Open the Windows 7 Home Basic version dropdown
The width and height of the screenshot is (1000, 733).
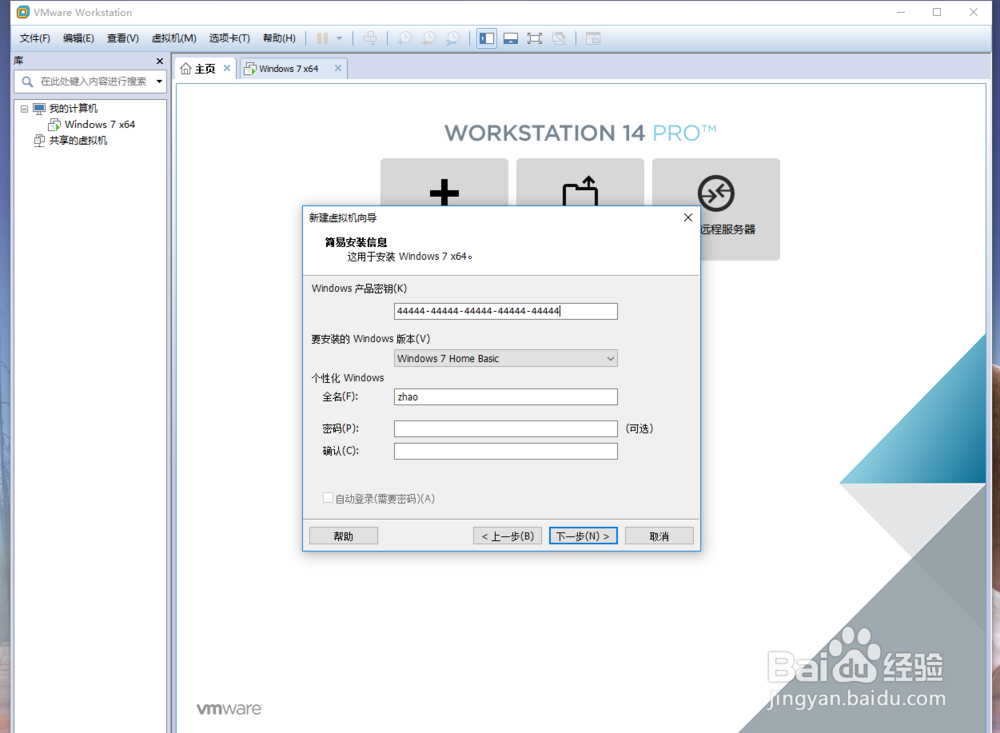pos(506,359)
